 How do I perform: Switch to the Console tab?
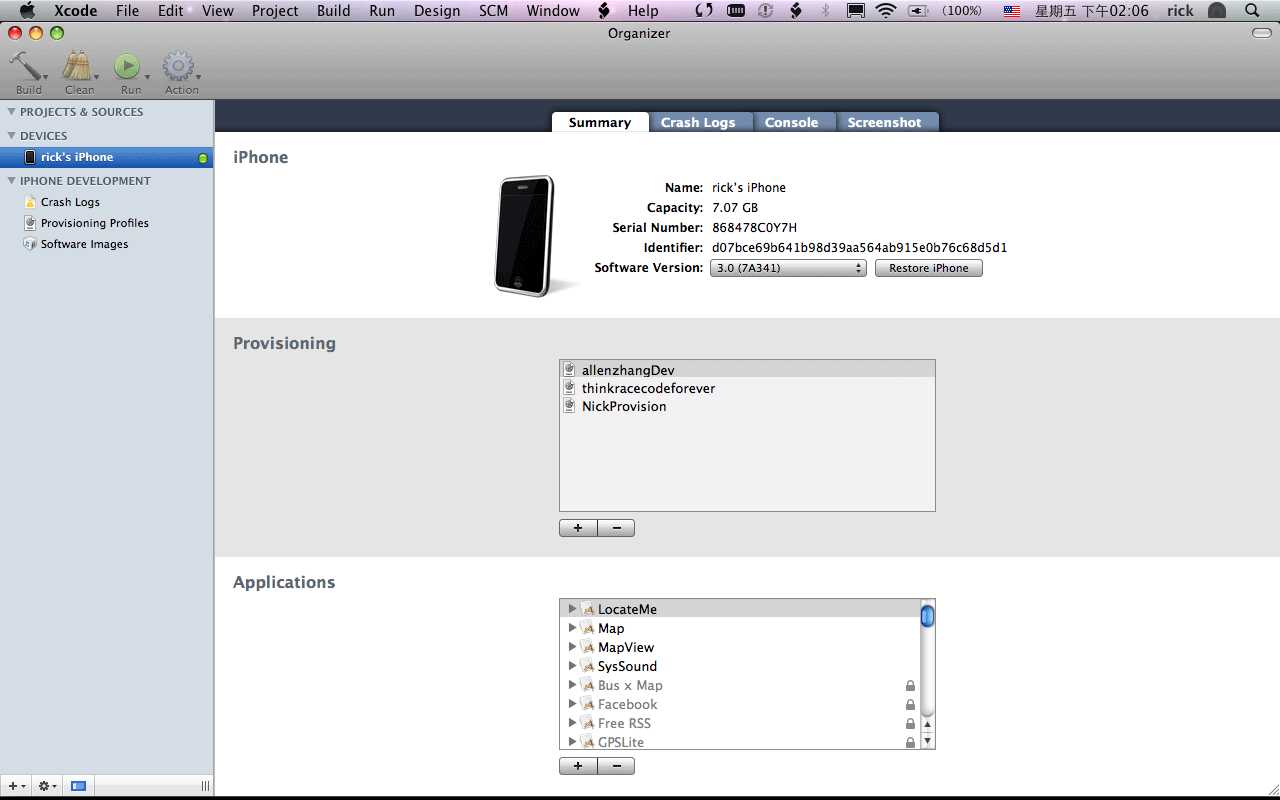point(791,122)
